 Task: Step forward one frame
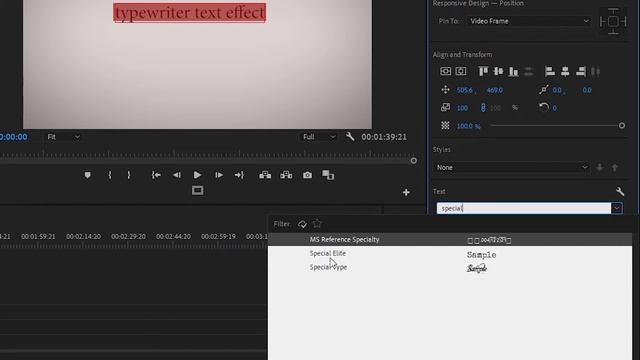coord(219,175)
